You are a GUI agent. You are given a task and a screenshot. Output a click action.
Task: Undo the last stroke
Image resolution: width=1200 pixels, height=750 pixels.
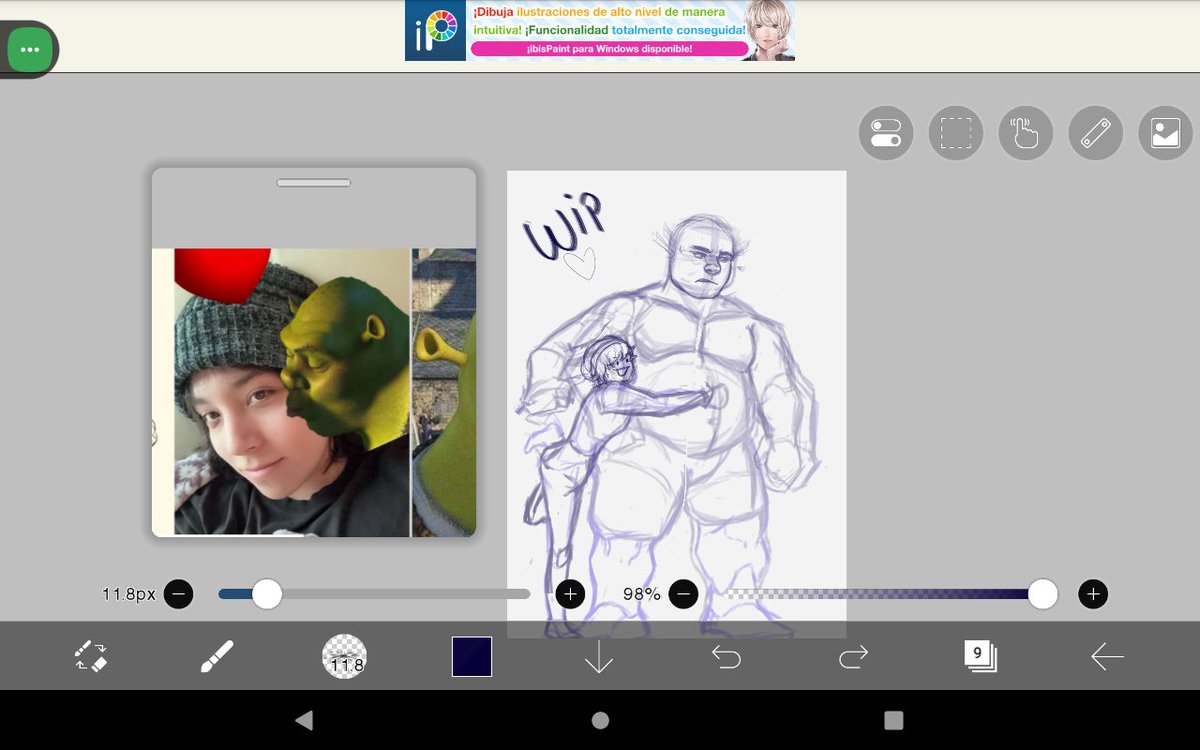[x=726, y=657]
